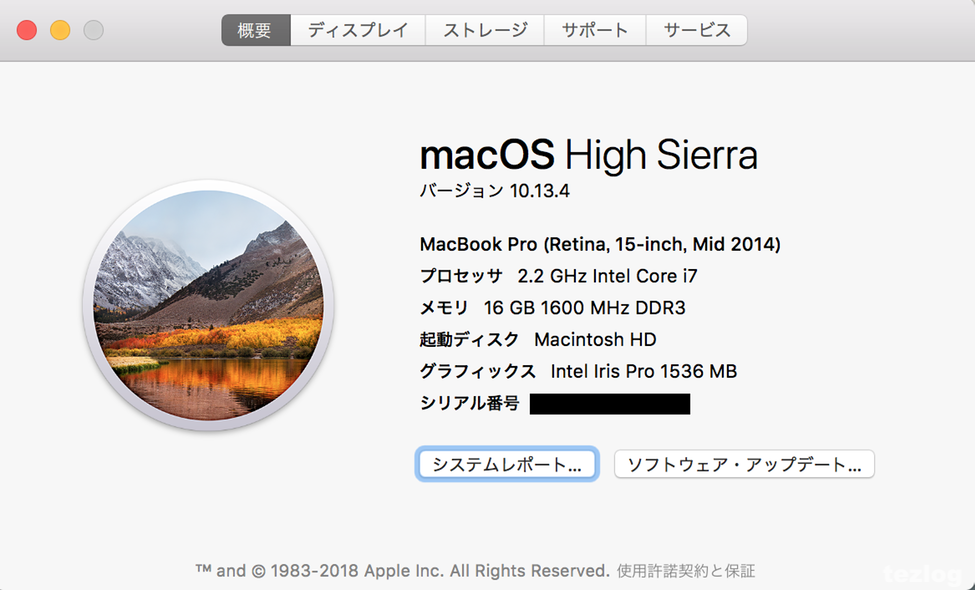
Task: Switch to the 概要 tab
Action: 256,30
